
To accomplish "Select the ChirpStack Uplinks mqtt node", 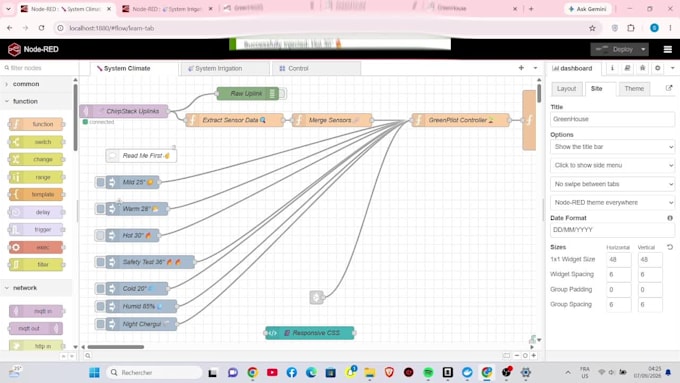I will coord(124,111).
